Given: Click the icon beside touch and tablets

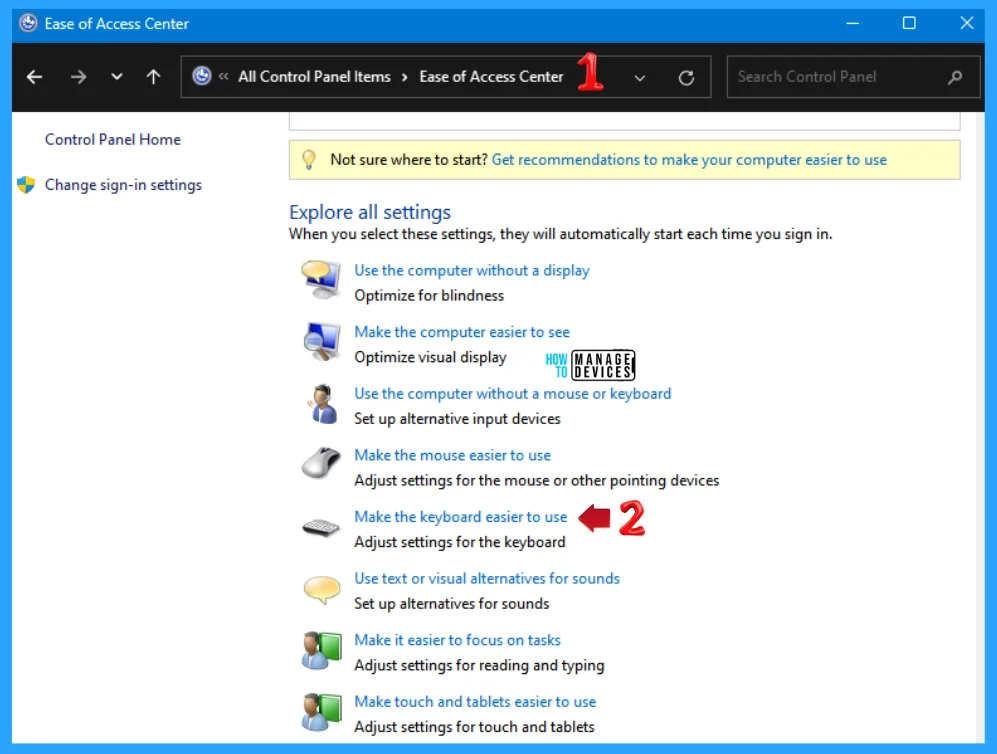Looking at the screenshot, I should pos(321,711).
